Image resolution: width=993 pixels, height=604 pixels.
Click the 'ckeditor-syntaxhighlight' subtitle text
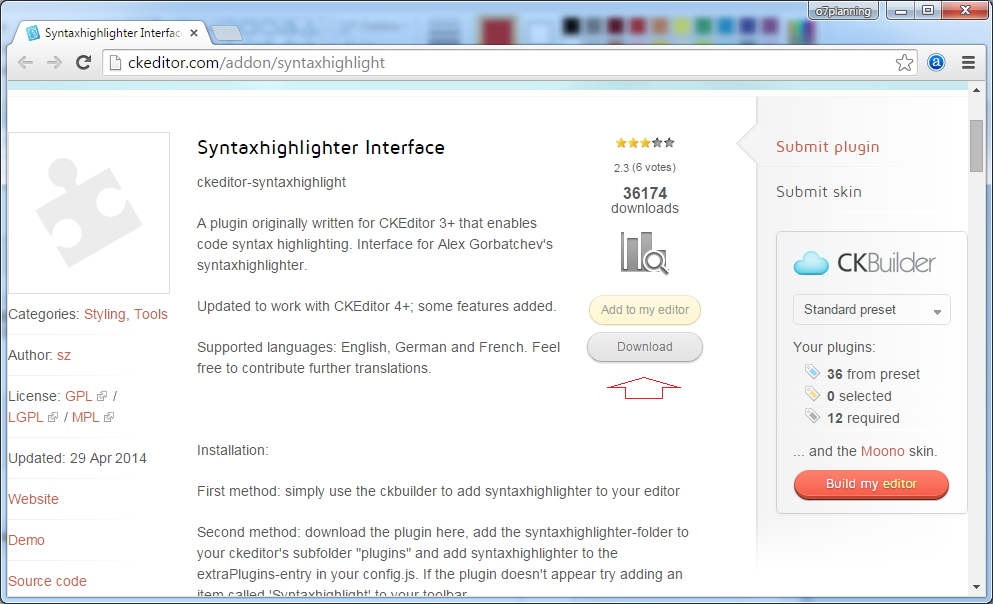tap(271, 182)
